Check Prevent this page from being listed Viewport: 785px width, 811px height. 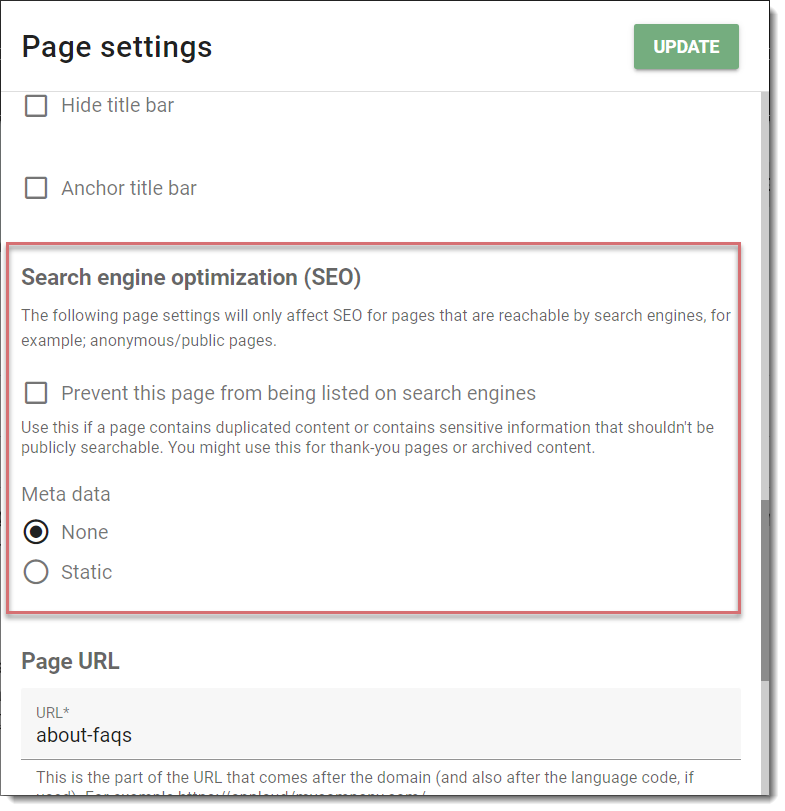pos(36,393)
